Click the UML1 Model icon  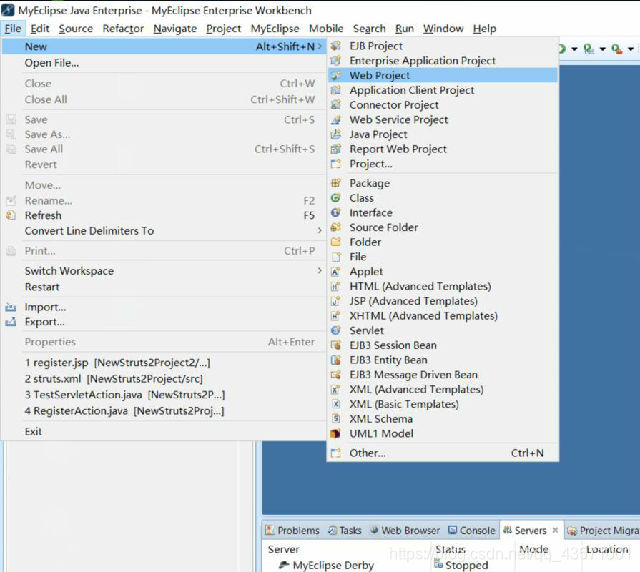click(x=336, y=433)
